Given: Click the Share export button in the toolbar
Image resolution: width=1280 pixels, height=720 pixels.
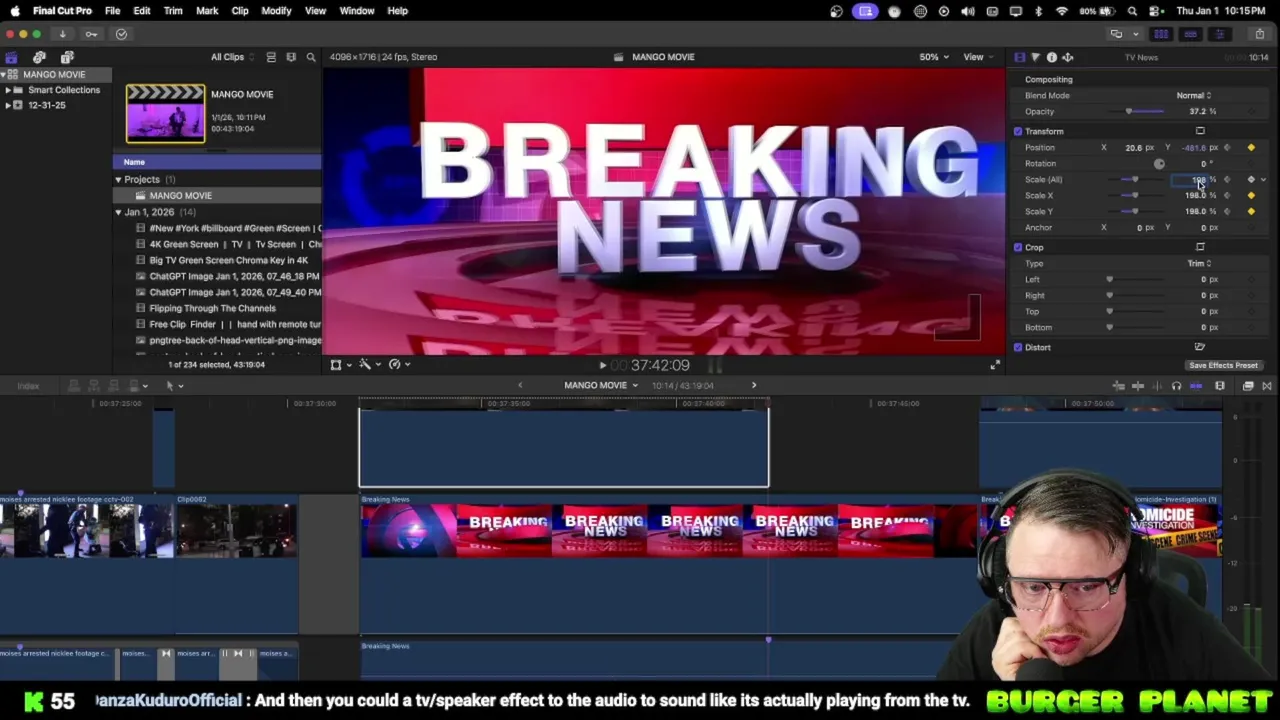Looking at the screenshot, I should click(x=1259, y=34).
